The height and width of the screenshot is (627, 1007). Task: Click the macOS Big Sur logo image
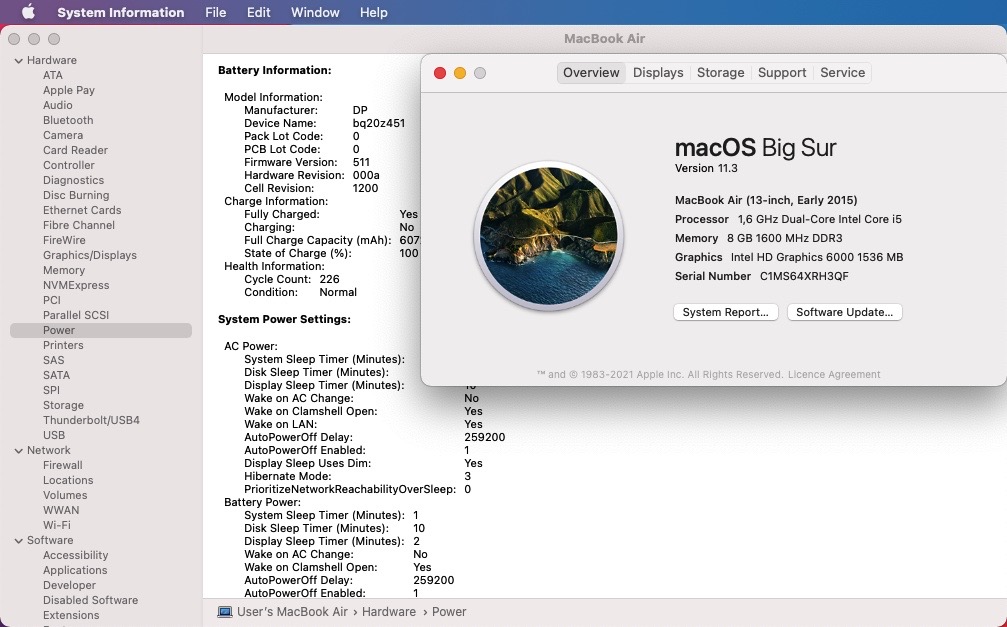(548, 236)
